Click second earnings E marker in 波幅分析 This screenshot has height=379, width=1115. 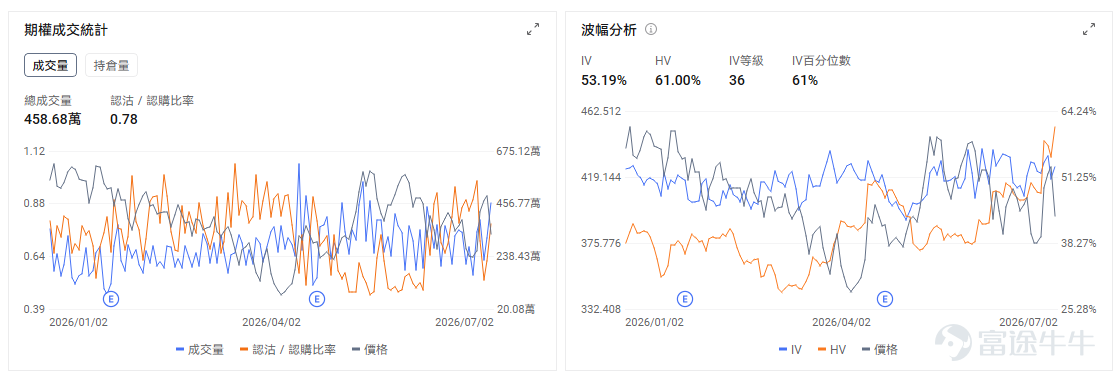(885, 299)
